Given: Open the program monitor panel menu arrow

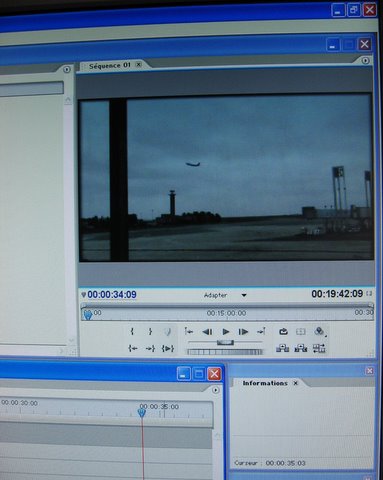Looking at the screenshot, I should (365, 60).
